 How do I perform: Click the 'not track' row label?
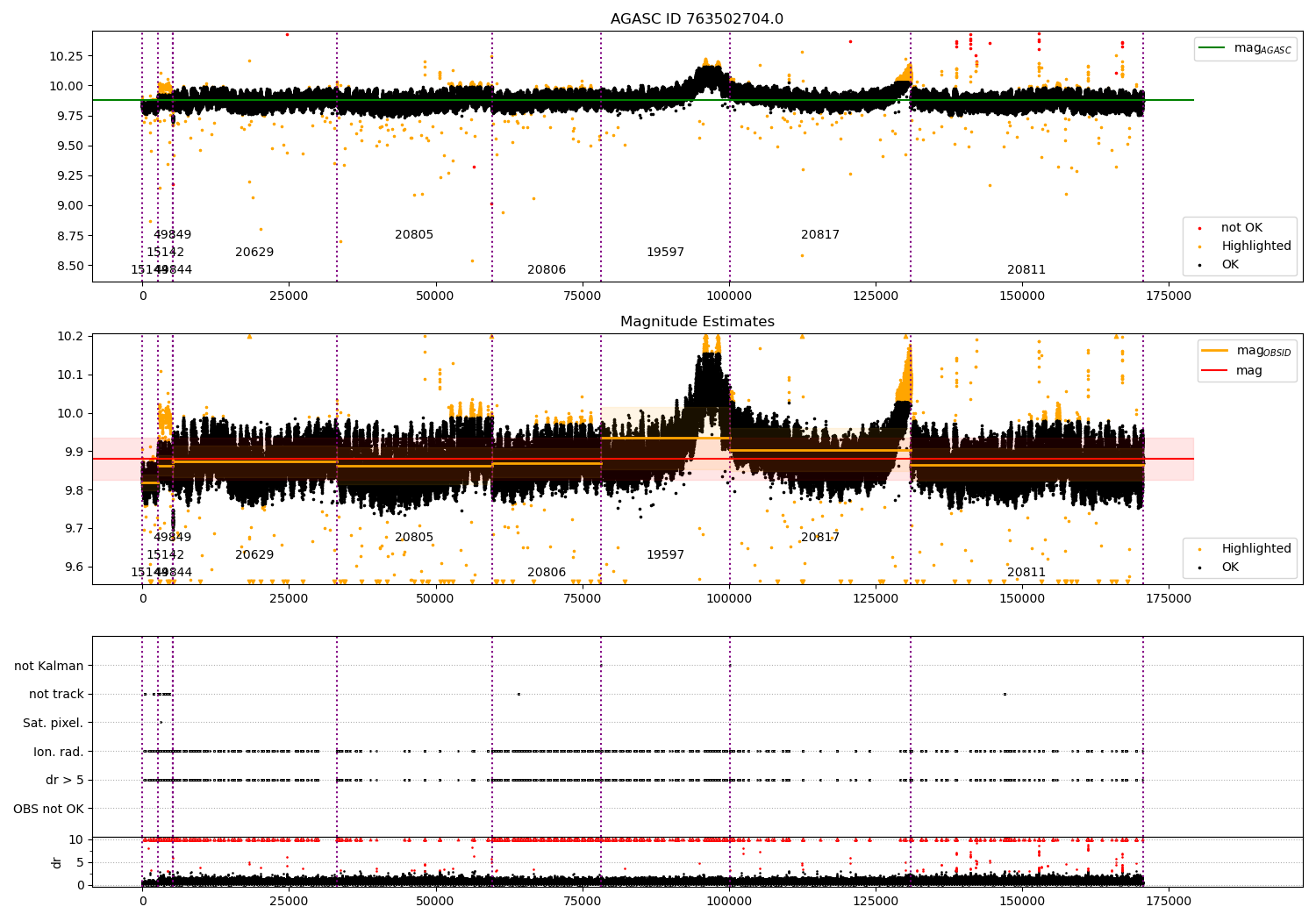click(x=56, y=694)
